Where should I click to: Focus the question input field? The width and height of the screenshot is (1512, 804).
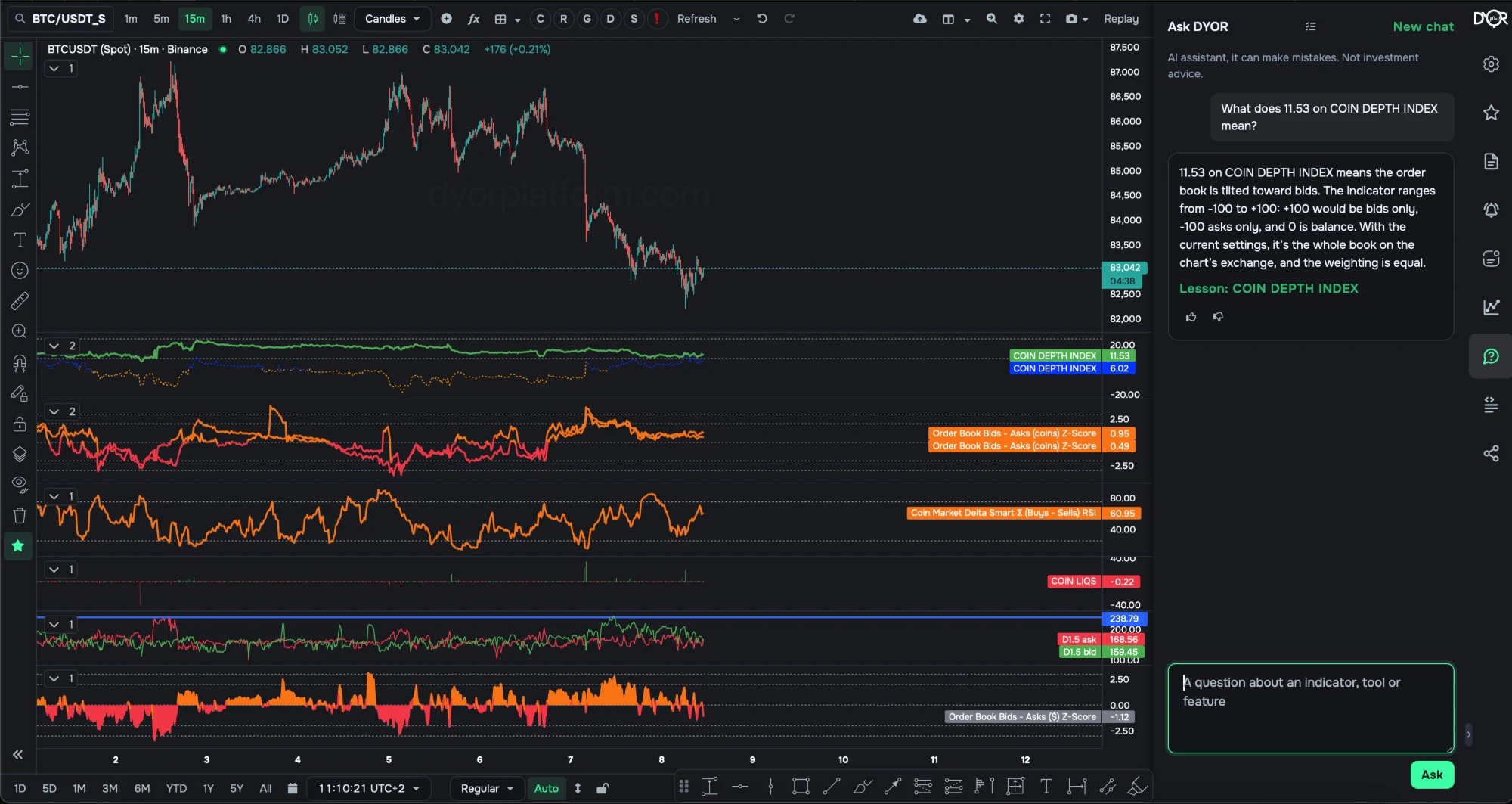(x=1310, y=709)
